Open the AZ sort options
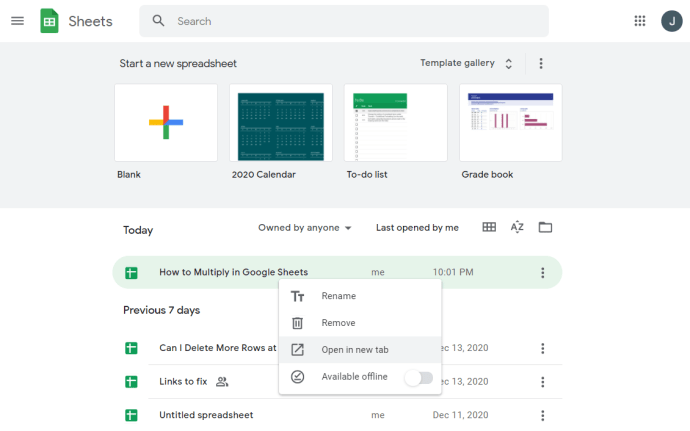 (517, 228)
